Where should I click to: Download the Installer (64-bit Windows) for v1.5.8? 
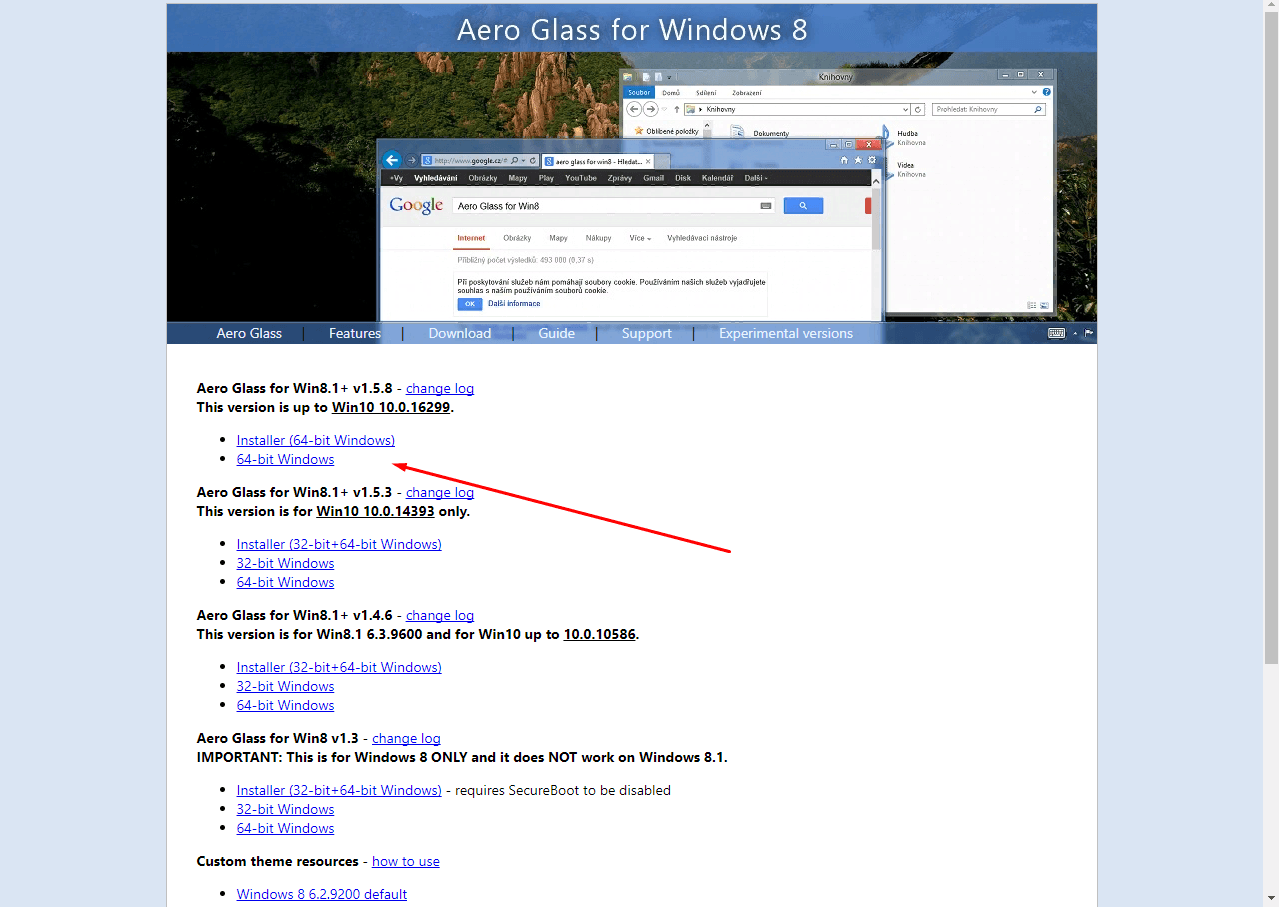[x=316, y=440]
